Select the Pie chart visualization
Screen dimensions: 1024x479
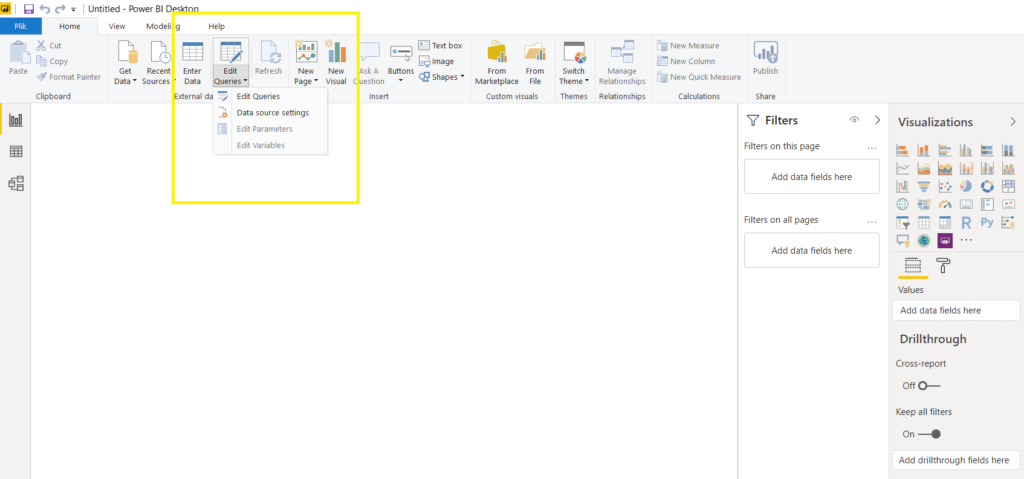(966, 187)
